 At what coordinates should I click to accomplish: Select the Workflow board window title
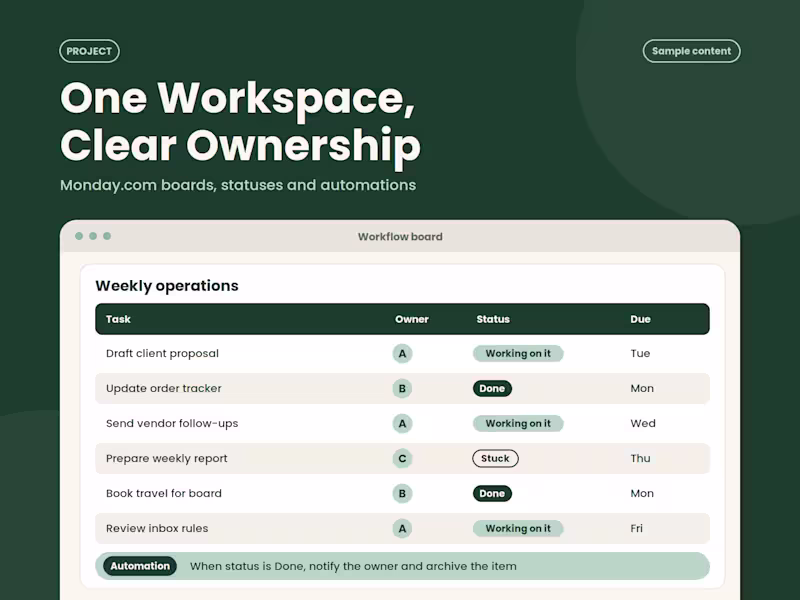pos(400,237)
